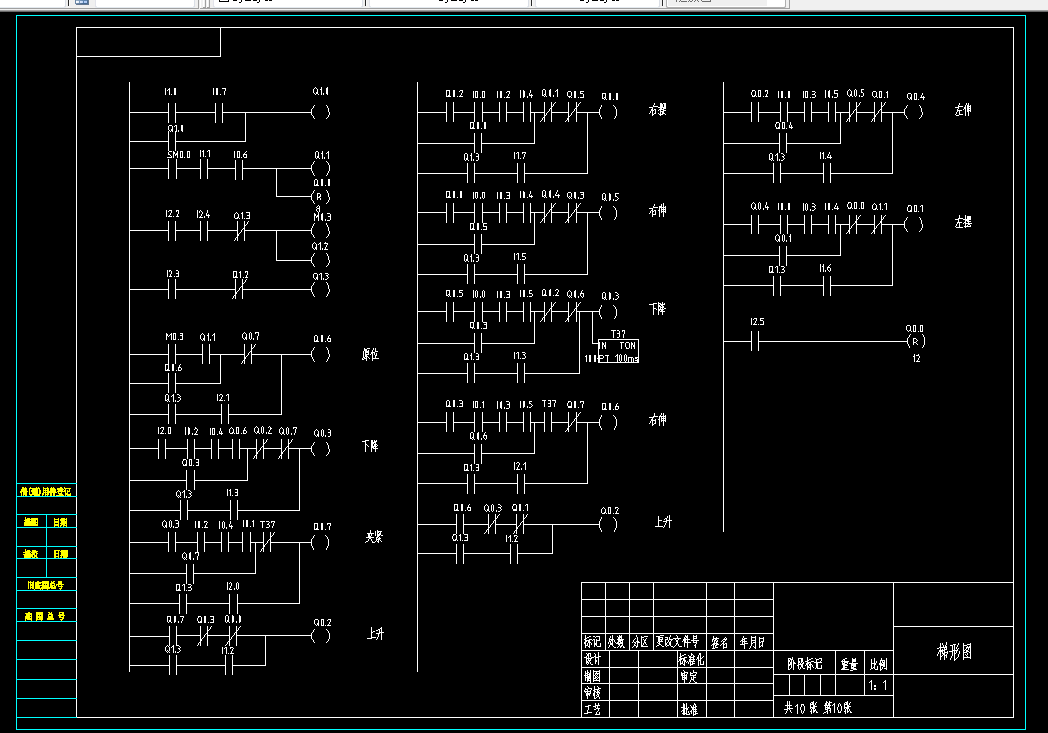Select the 左伸 rung annotation
This screenshot has width=1048, height=733.
click(962, 110)
